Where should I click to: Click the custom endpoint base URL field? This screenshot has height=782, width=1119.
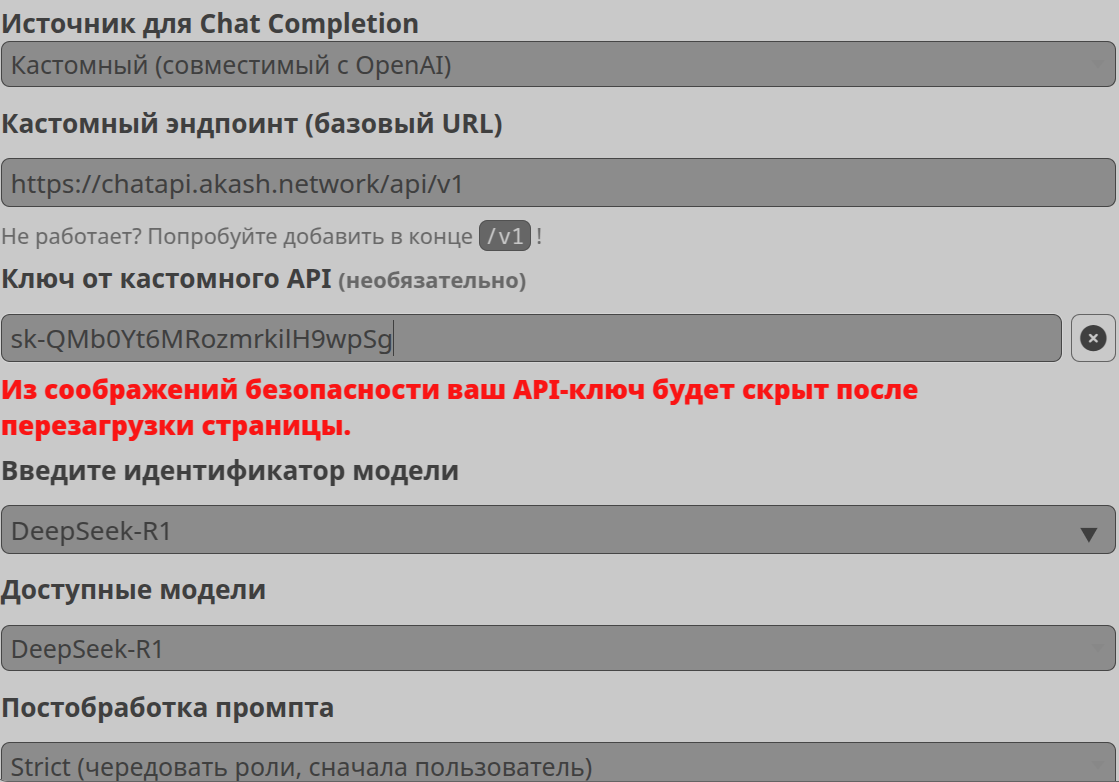[558, 183]
